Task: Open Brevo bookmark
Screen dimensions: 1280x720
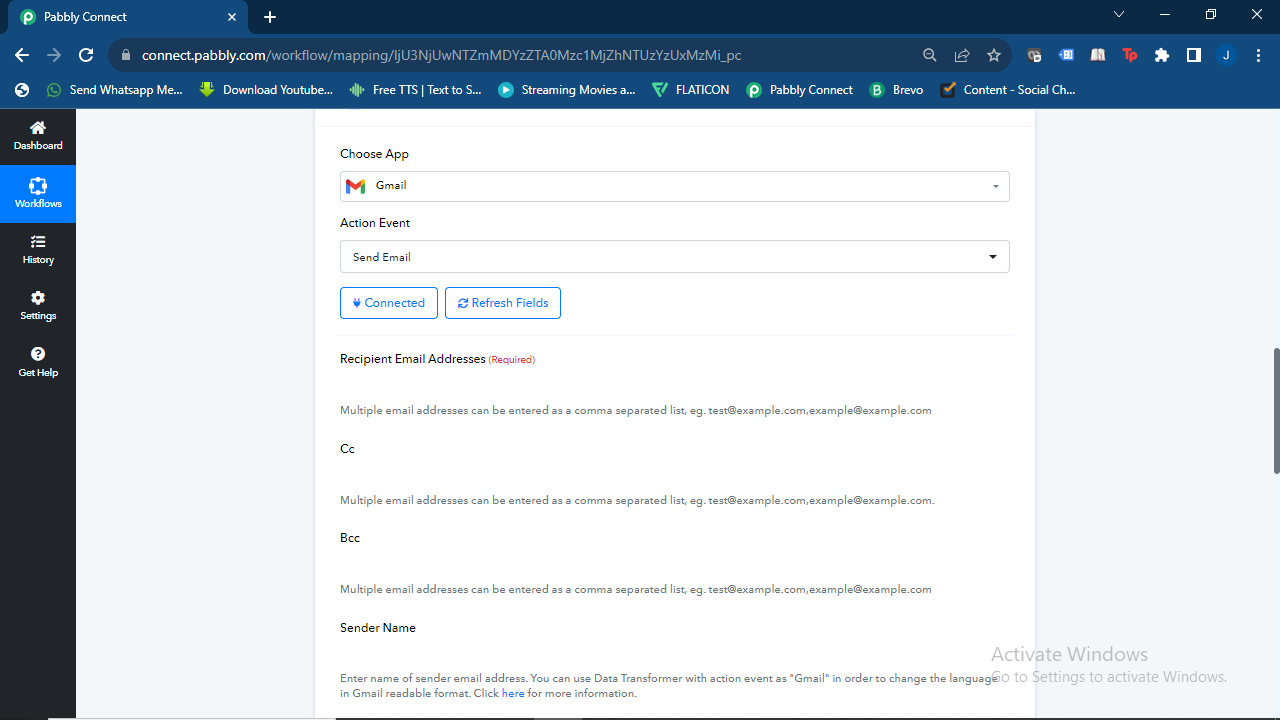Action: pos(897,90)
